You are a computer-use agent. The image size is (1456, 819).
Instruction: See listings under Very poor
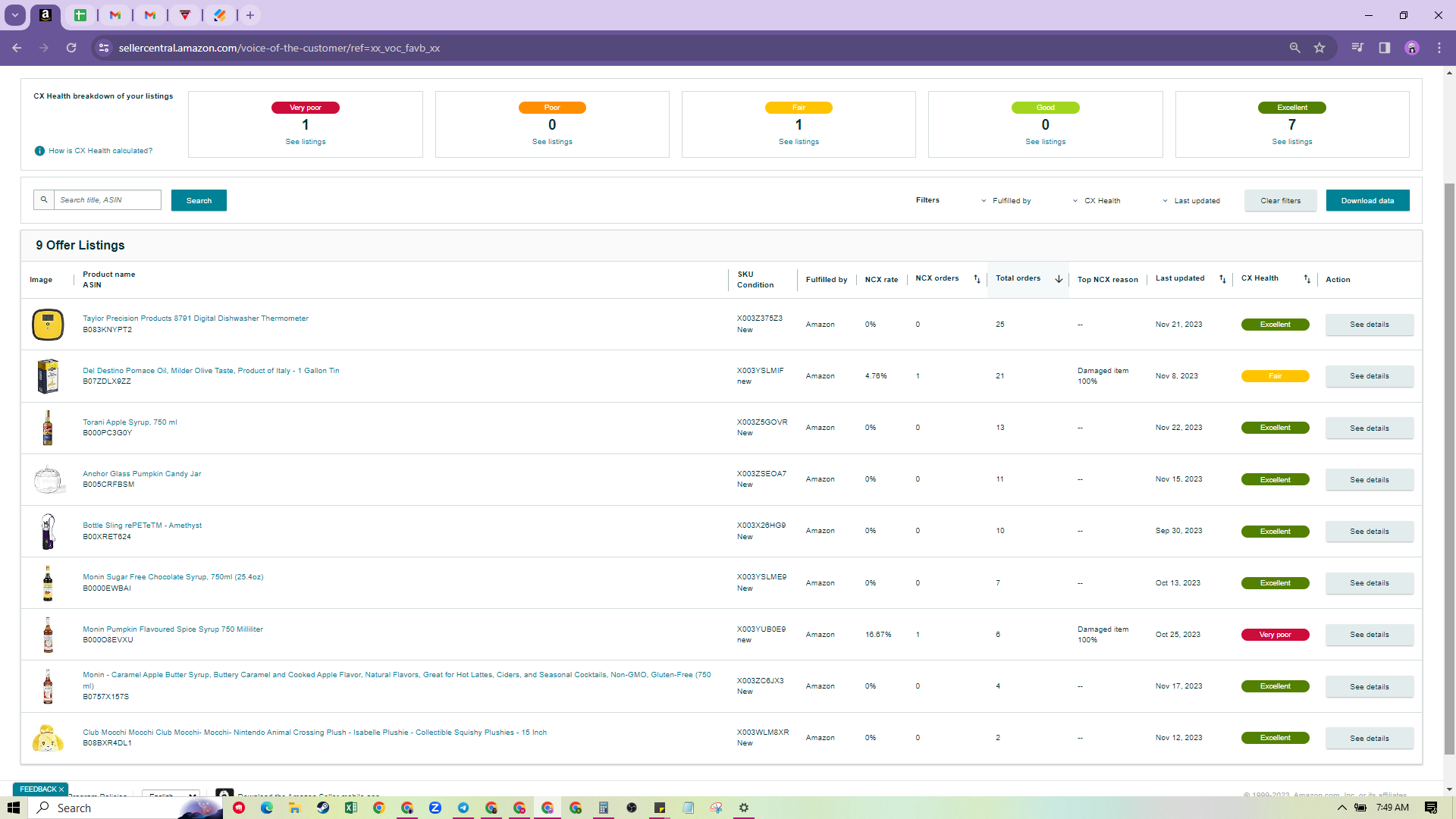coord(306,142)
